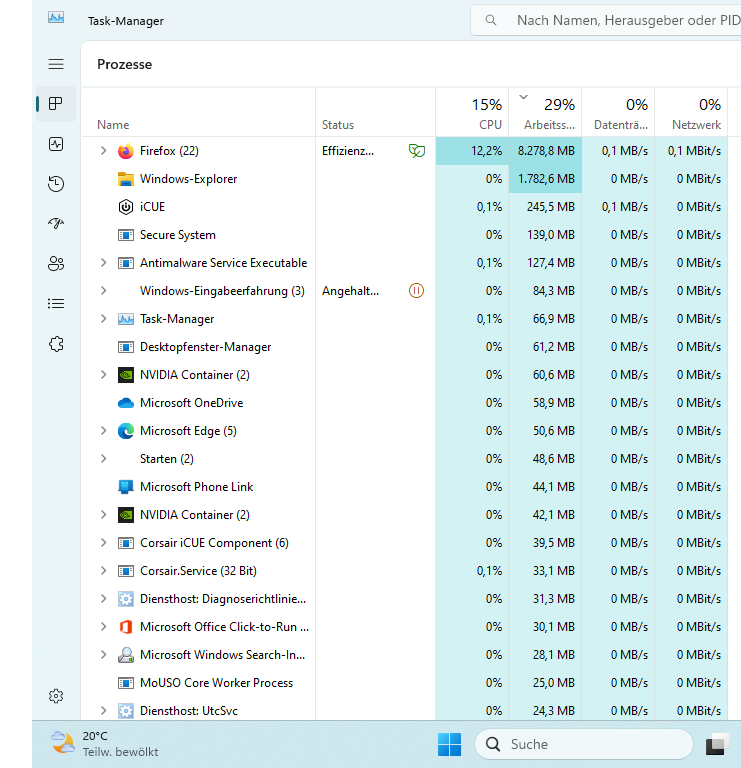Image resolution: width=741 pixels, height=768 pixels.
Task: Expand the Task-Manager process group
Action: tap(103, 319)
